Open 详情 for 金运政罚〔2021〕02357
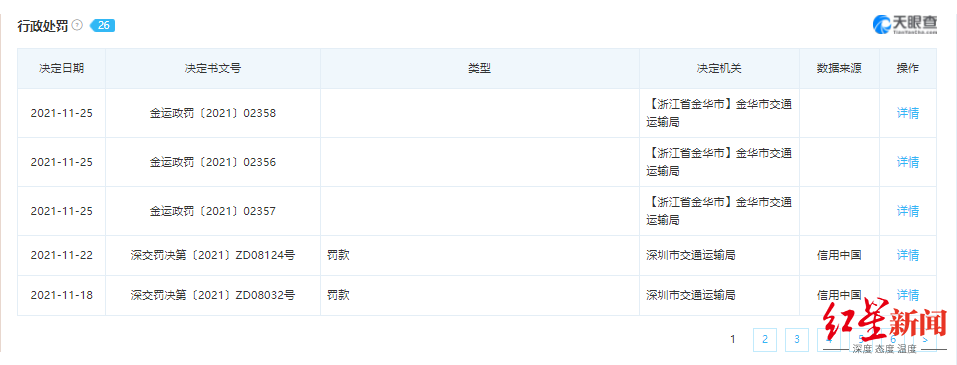Viewport: 957px width, 365px height. click(x=908, y=211)
